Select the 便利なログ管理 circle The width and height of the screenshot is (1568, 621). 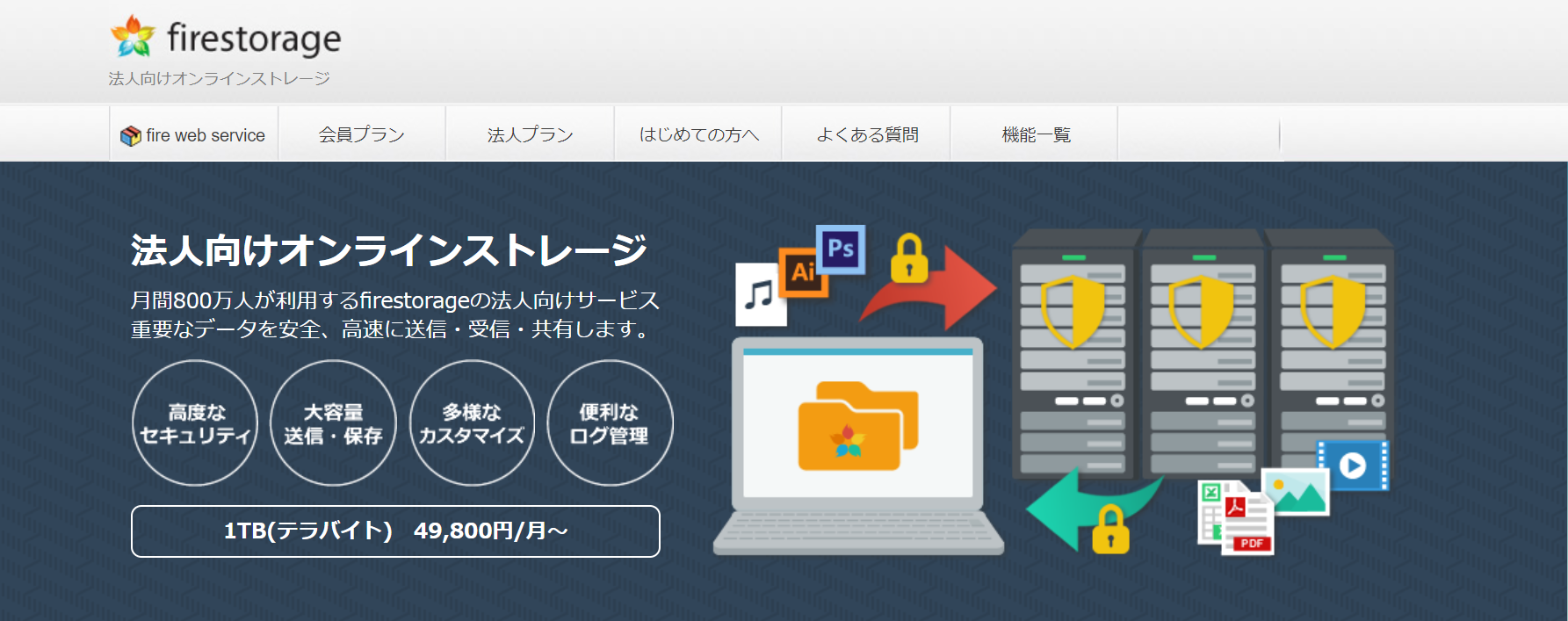coord(610,423)
